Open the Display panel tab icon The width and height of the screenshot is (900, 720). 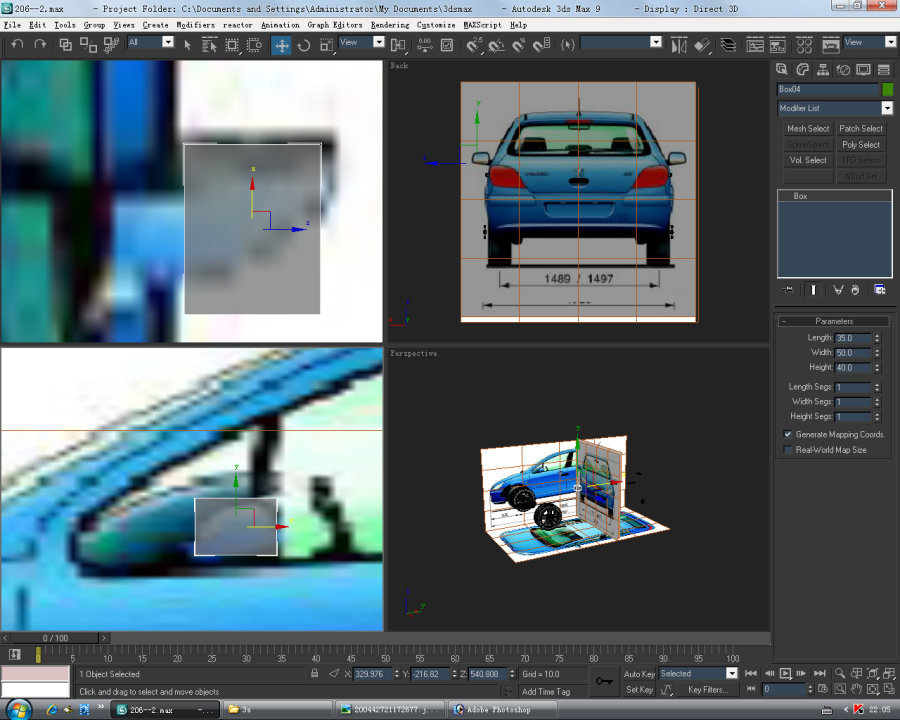pos(863,69)
